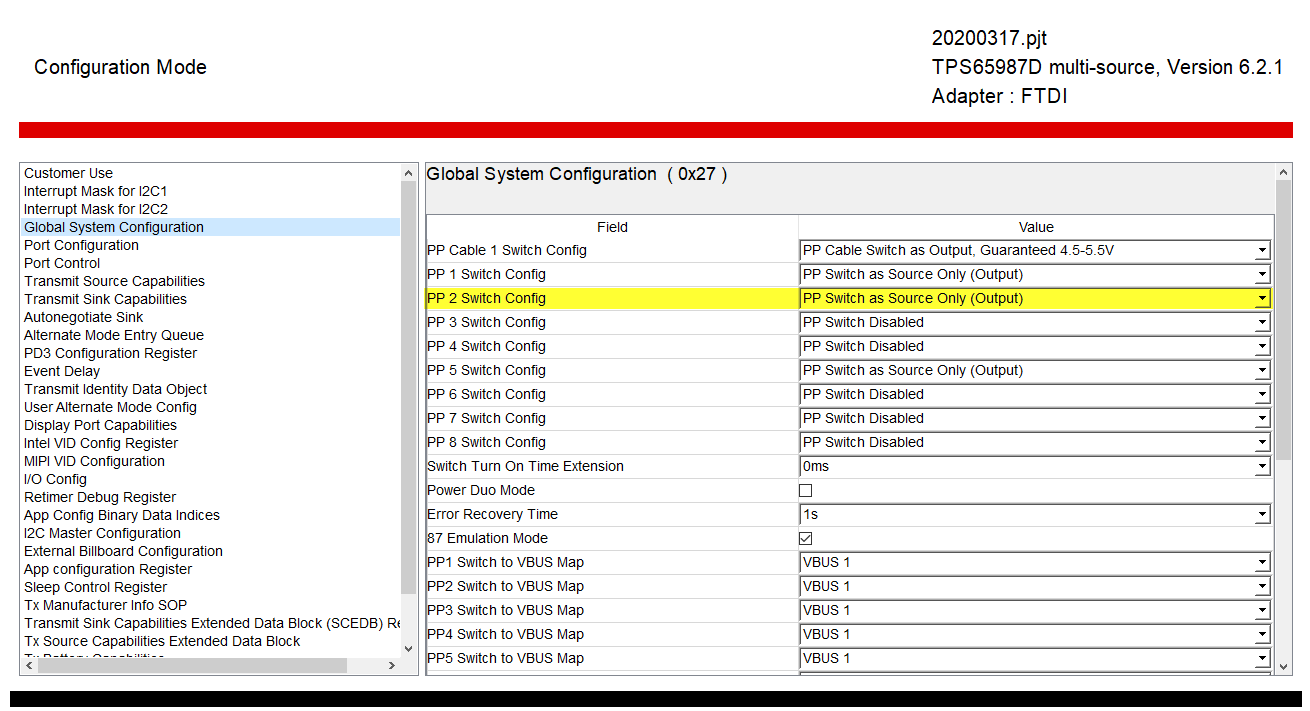
Task: Click the PP 2 Switch Config field label
Action: click(486, 298)
